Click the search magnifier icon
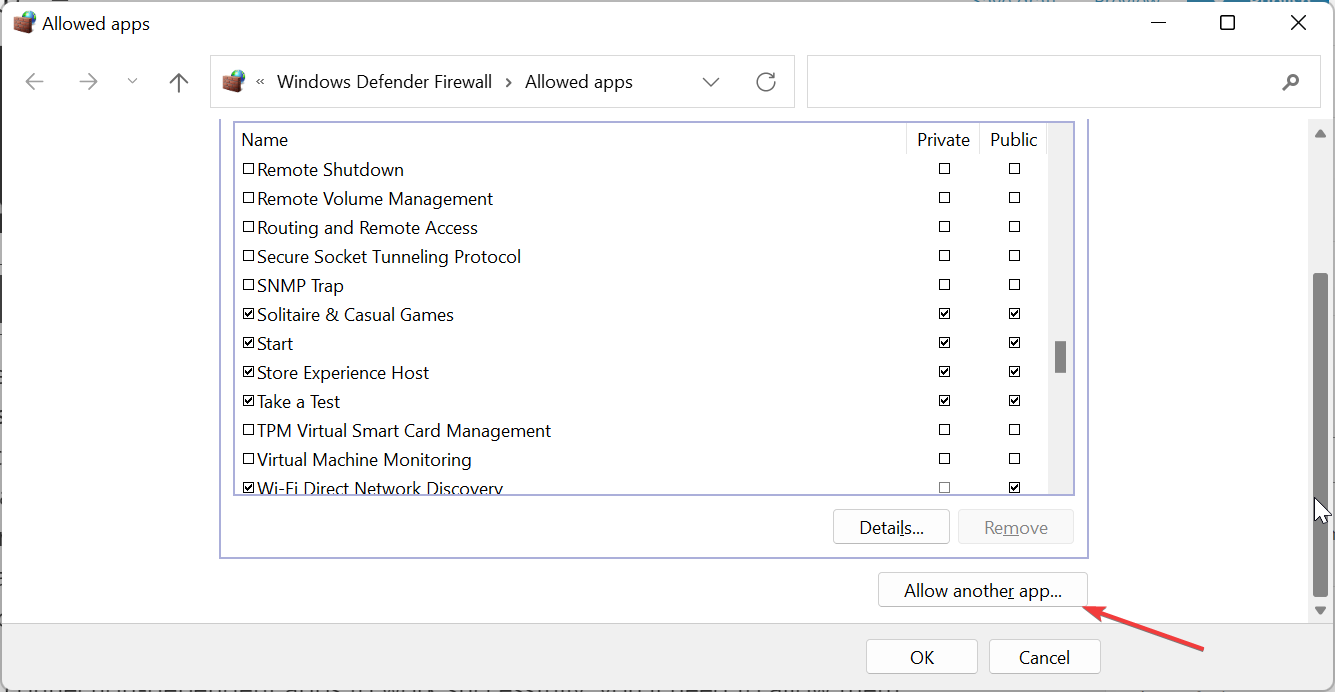Viewport: 1335px width, 692px height. pos(1290,82)
